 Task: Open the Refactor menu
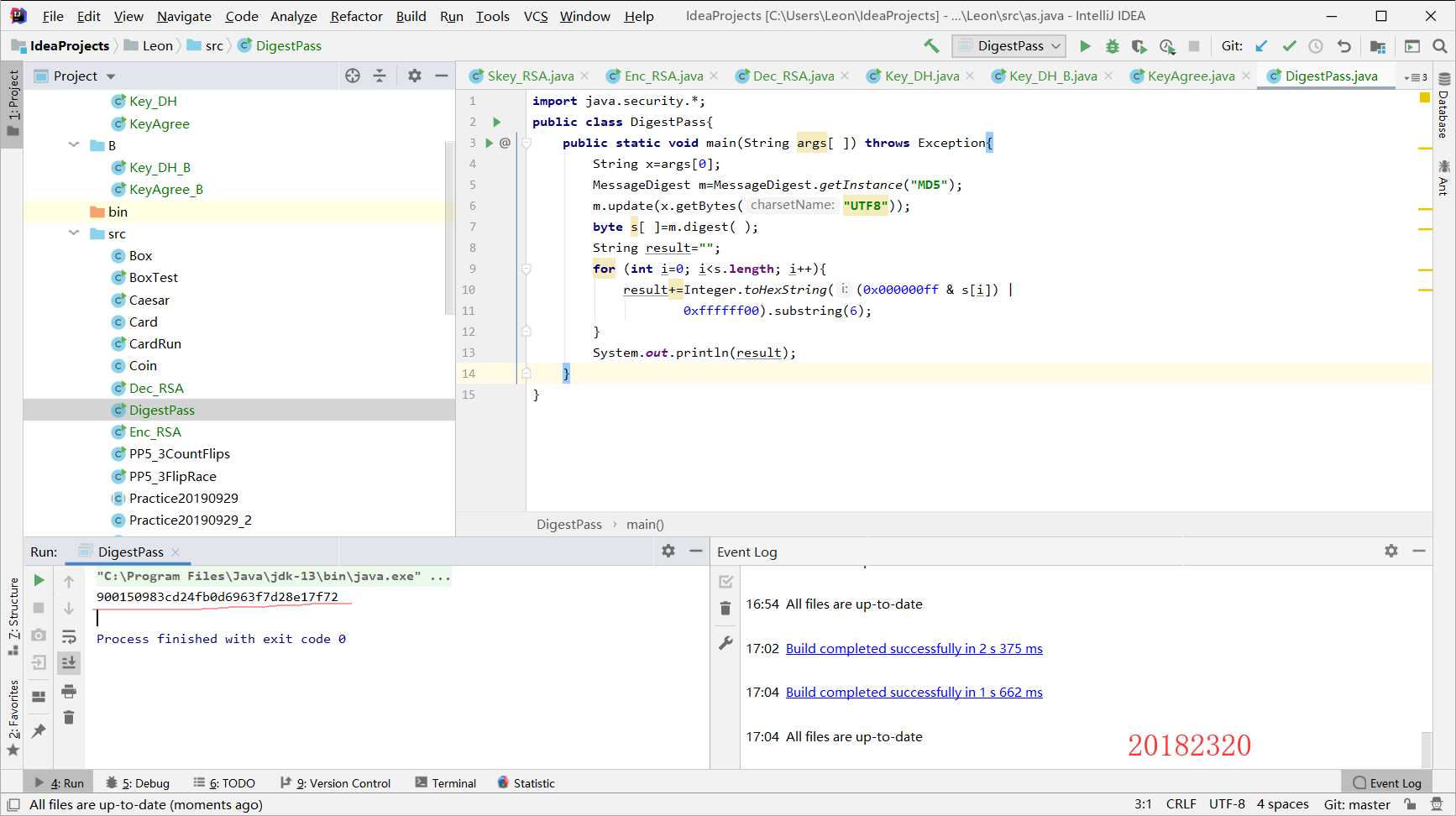[356, 16]
